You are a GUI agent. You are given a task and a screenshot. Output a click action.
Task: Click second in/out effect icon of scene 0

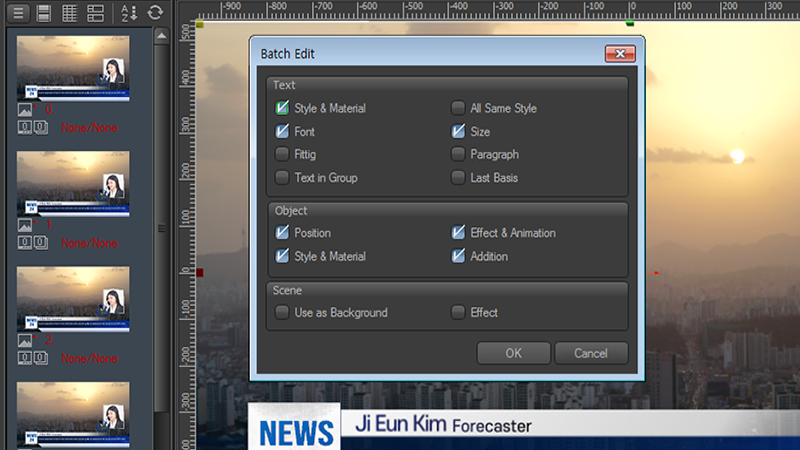(x=41, y=128)
